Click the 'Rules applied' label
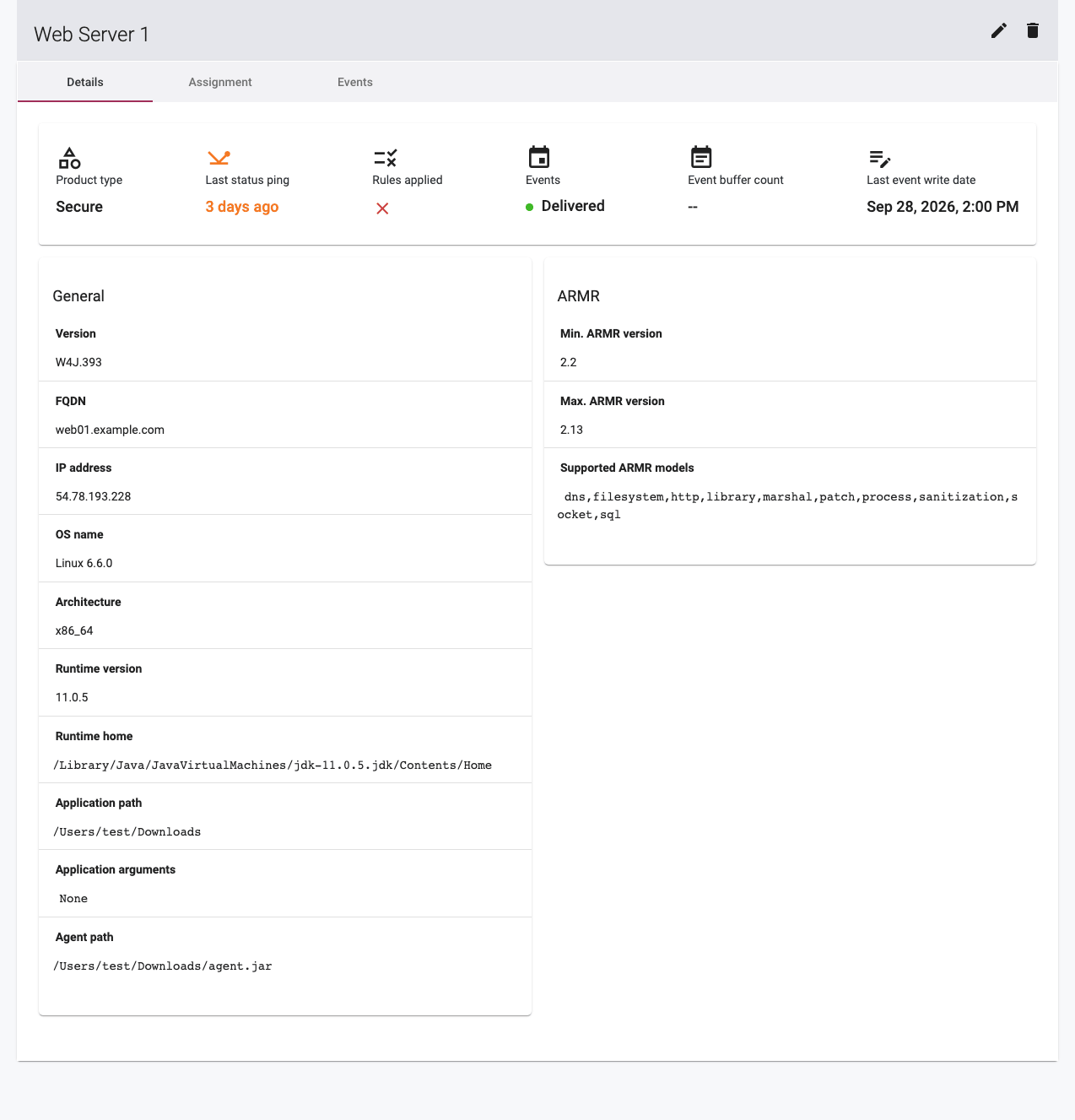The width and height of the screenshot is (1075, 1120). click(x=408, y=180)
